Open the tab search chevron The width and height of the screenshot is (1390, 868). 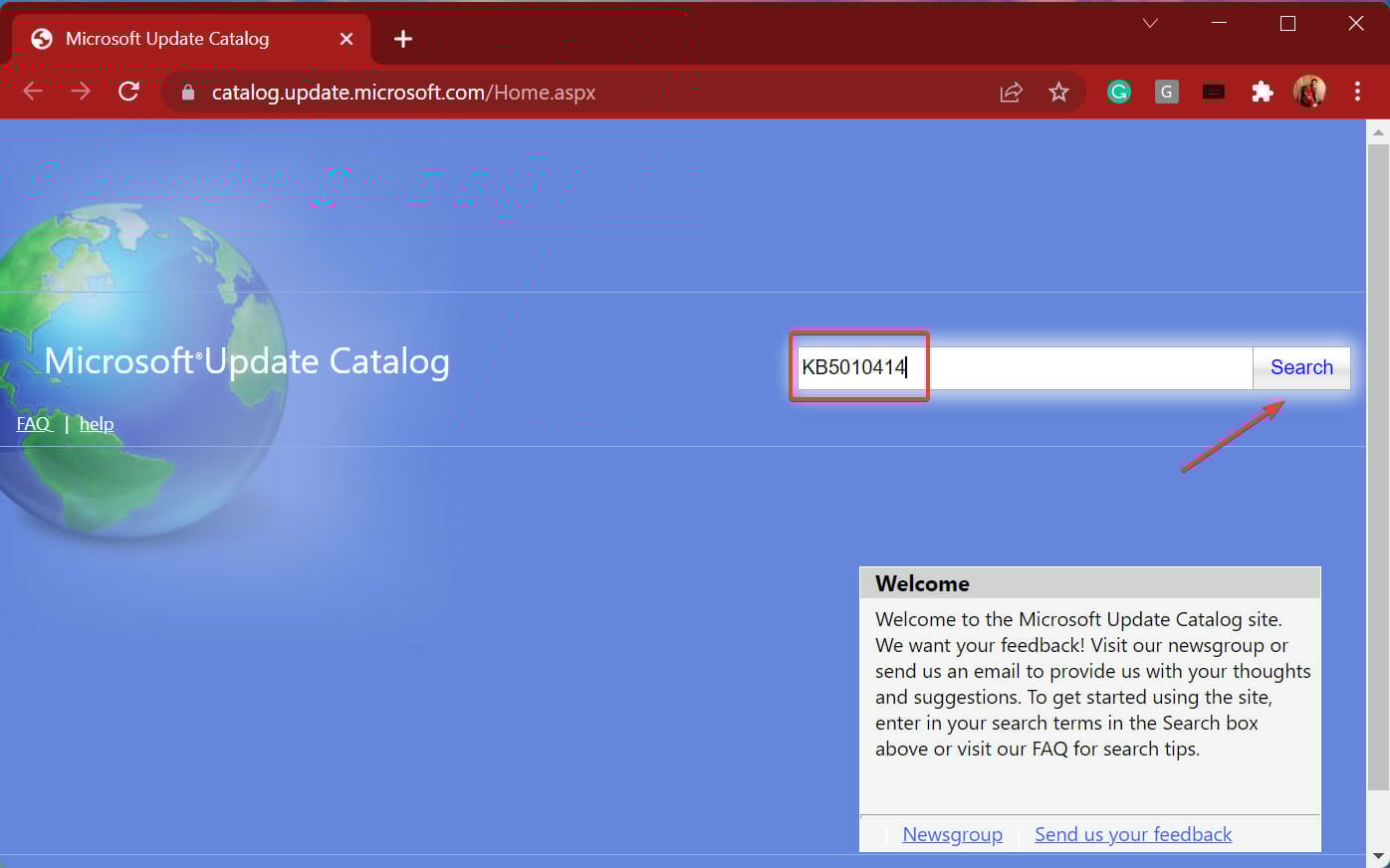(1150, 23)
